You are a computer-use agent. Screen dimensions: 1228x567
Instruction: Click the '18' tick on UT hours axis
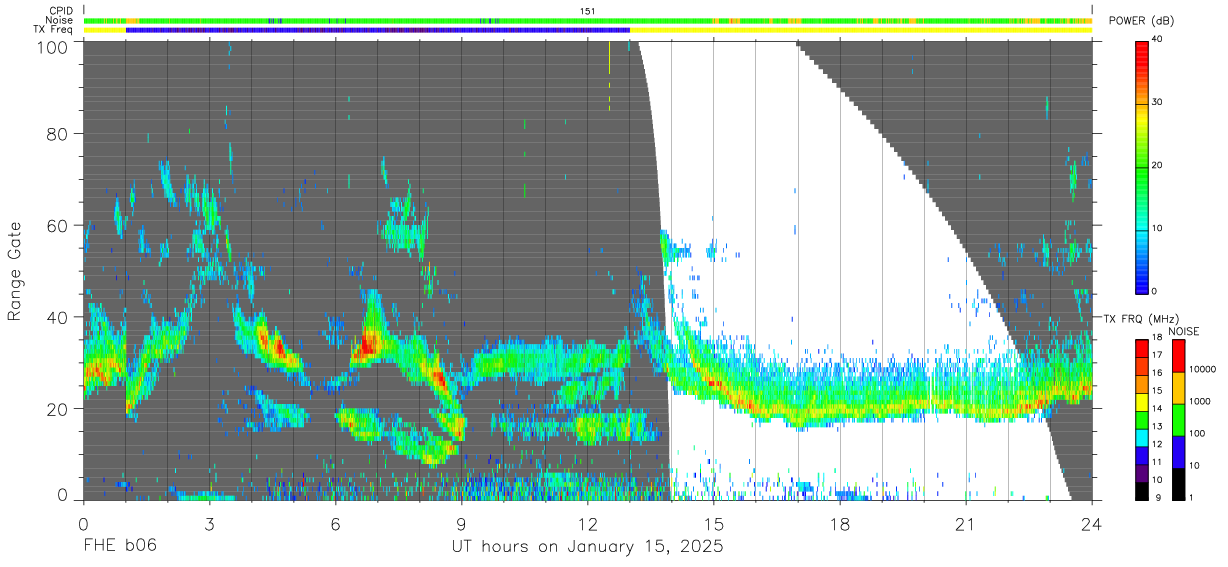coord(840,523)
